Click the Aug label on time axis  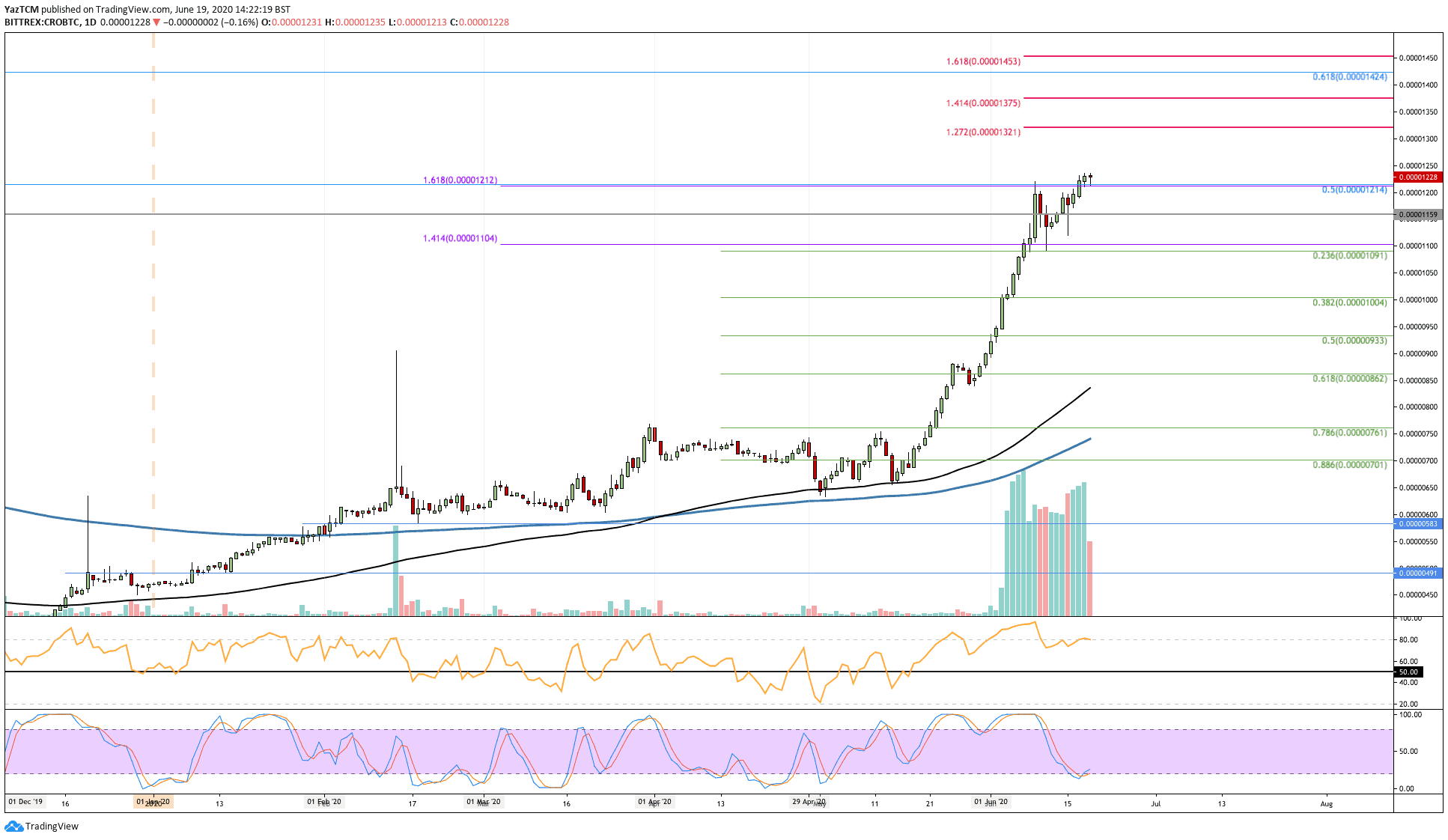coord(1327,804)
